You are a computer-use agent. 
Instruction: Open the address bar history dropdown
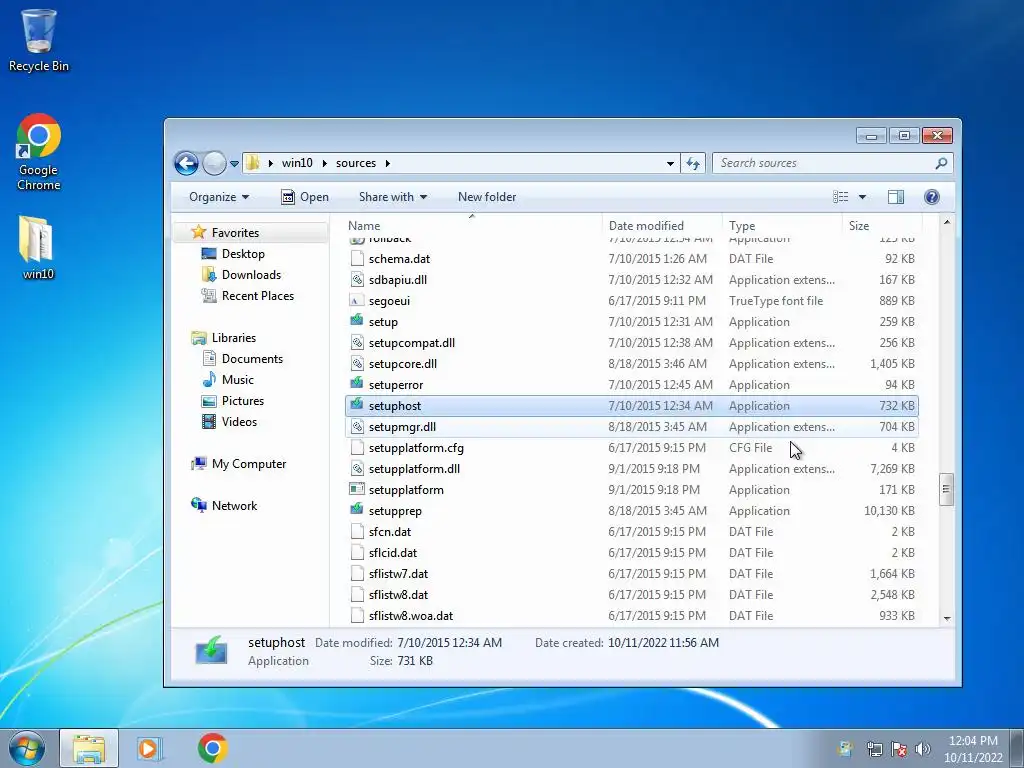click(670, 163)
